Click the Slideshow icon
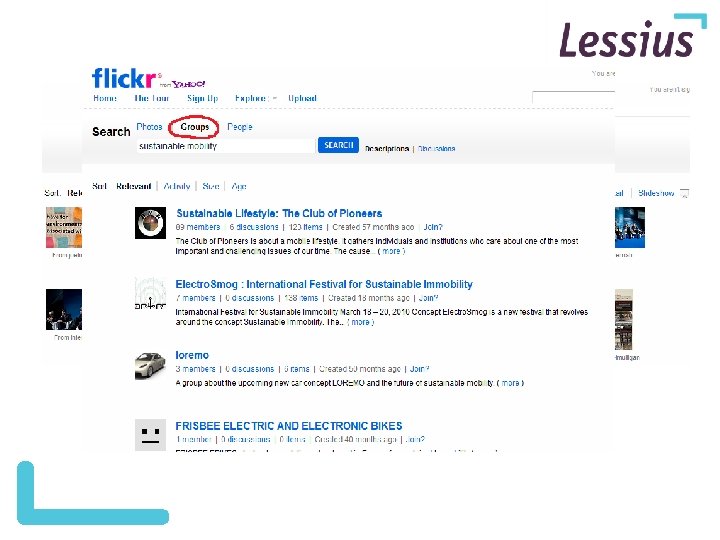Viewport: 720px width, 540px height. pyautogui.click(x=684, y=194)
